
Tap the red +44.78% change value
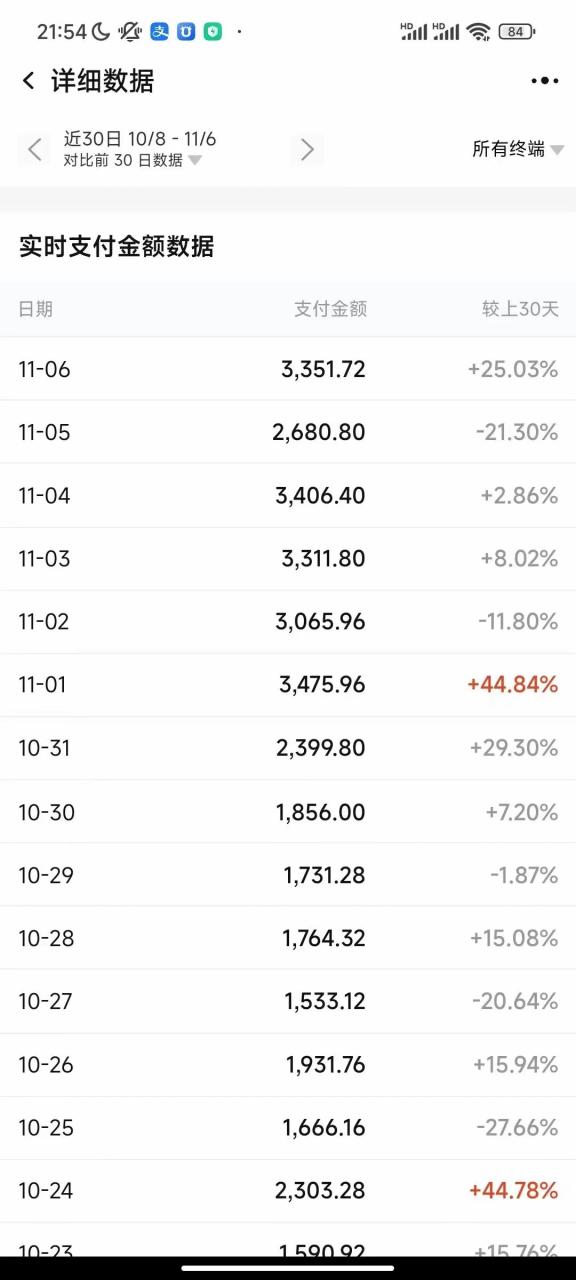[513, 1191]
